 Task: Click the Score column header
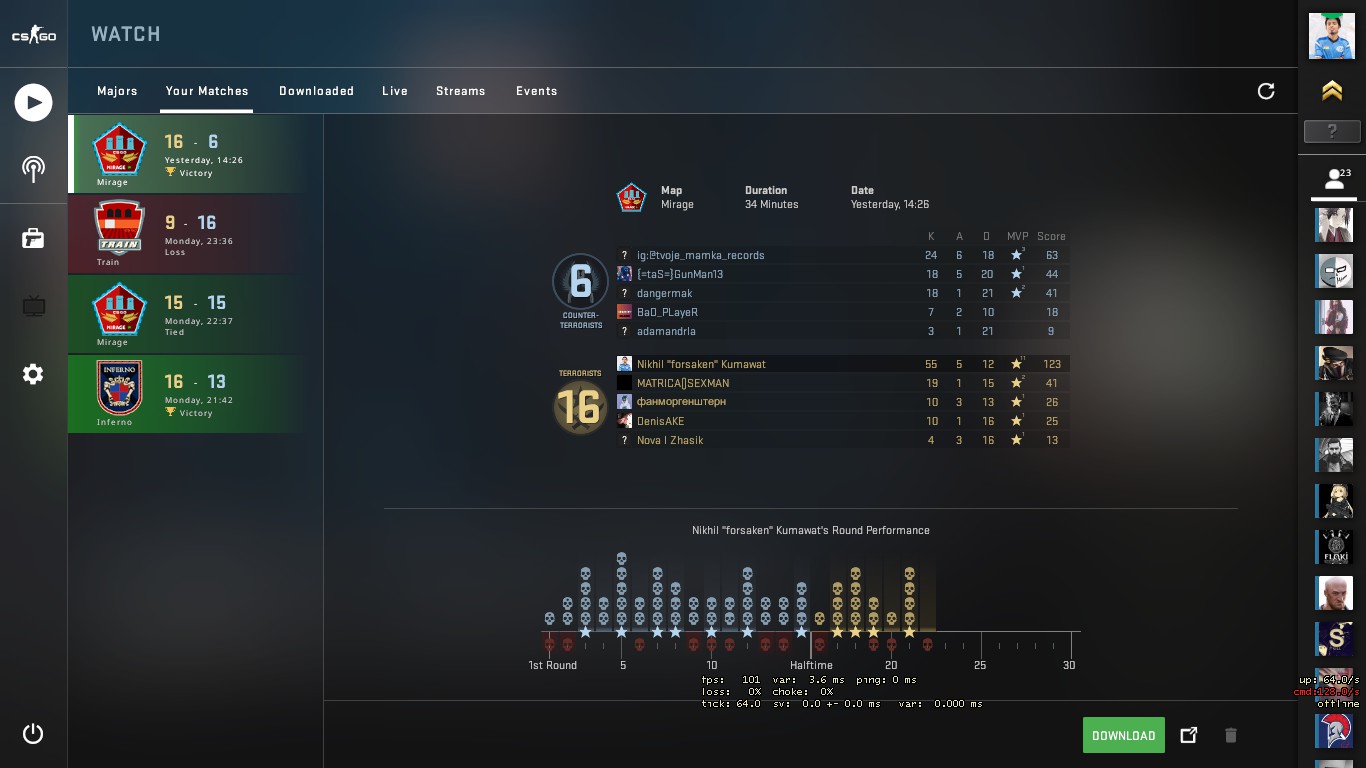coord(1051,237)
